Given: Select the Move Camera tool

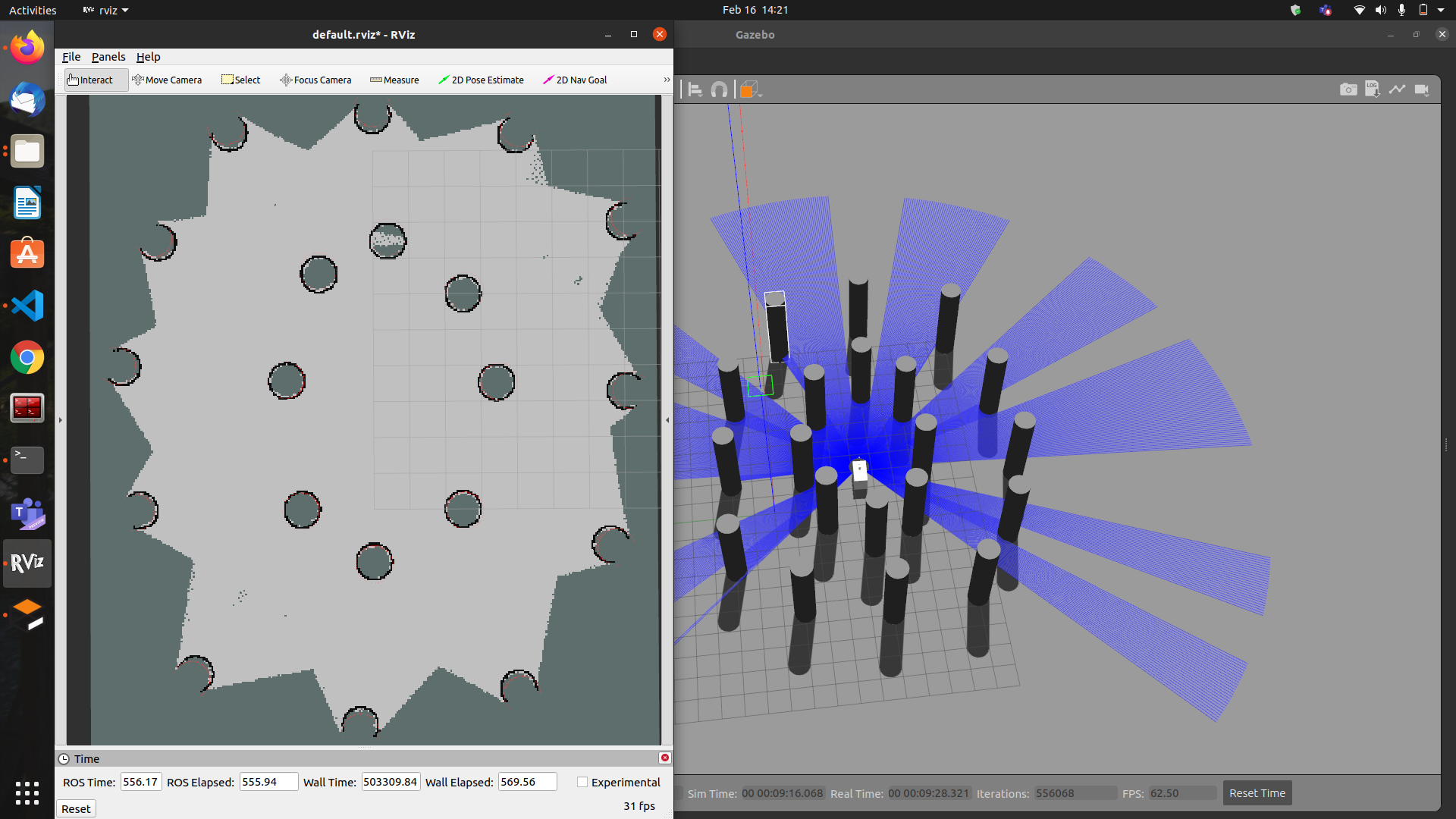Looking at the screenshot, I should click(167, 80).
